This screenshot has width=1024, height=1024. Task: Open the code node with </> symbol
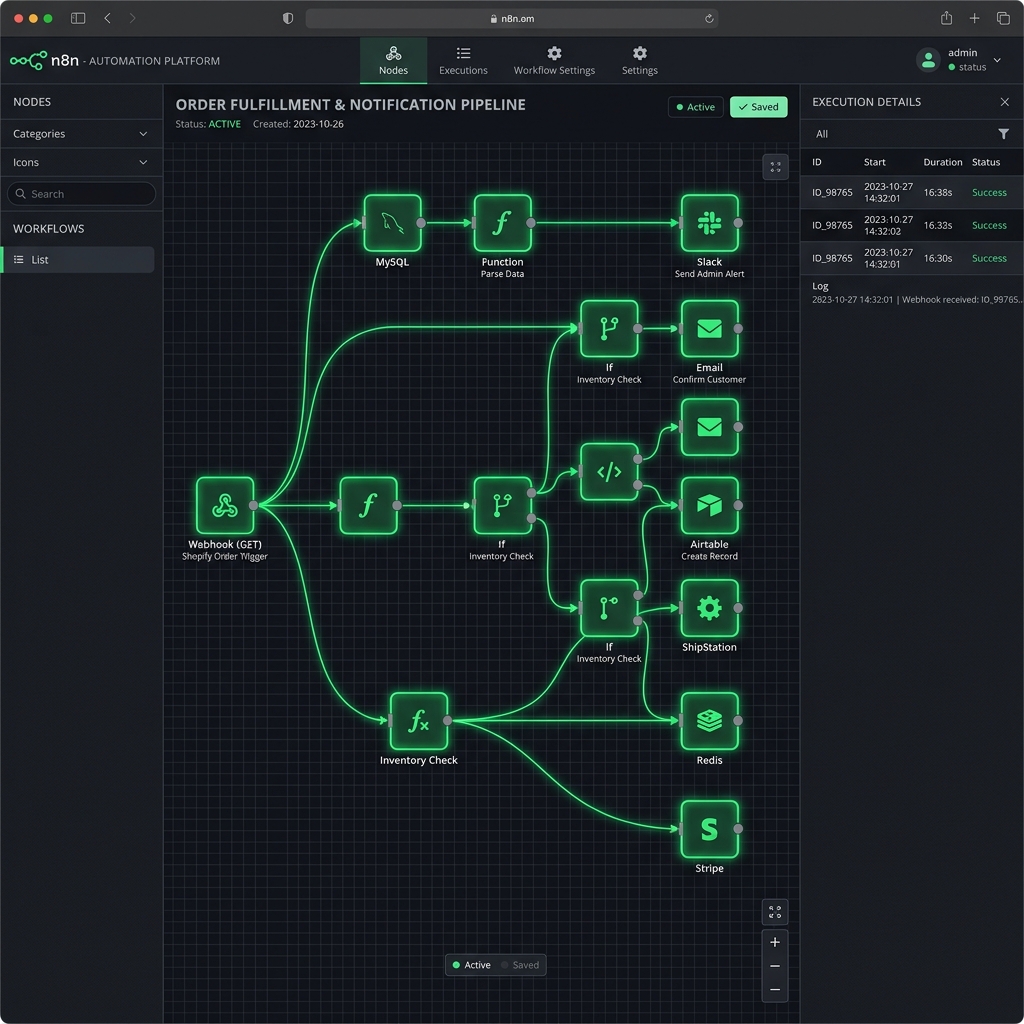[x=609, y=472]
